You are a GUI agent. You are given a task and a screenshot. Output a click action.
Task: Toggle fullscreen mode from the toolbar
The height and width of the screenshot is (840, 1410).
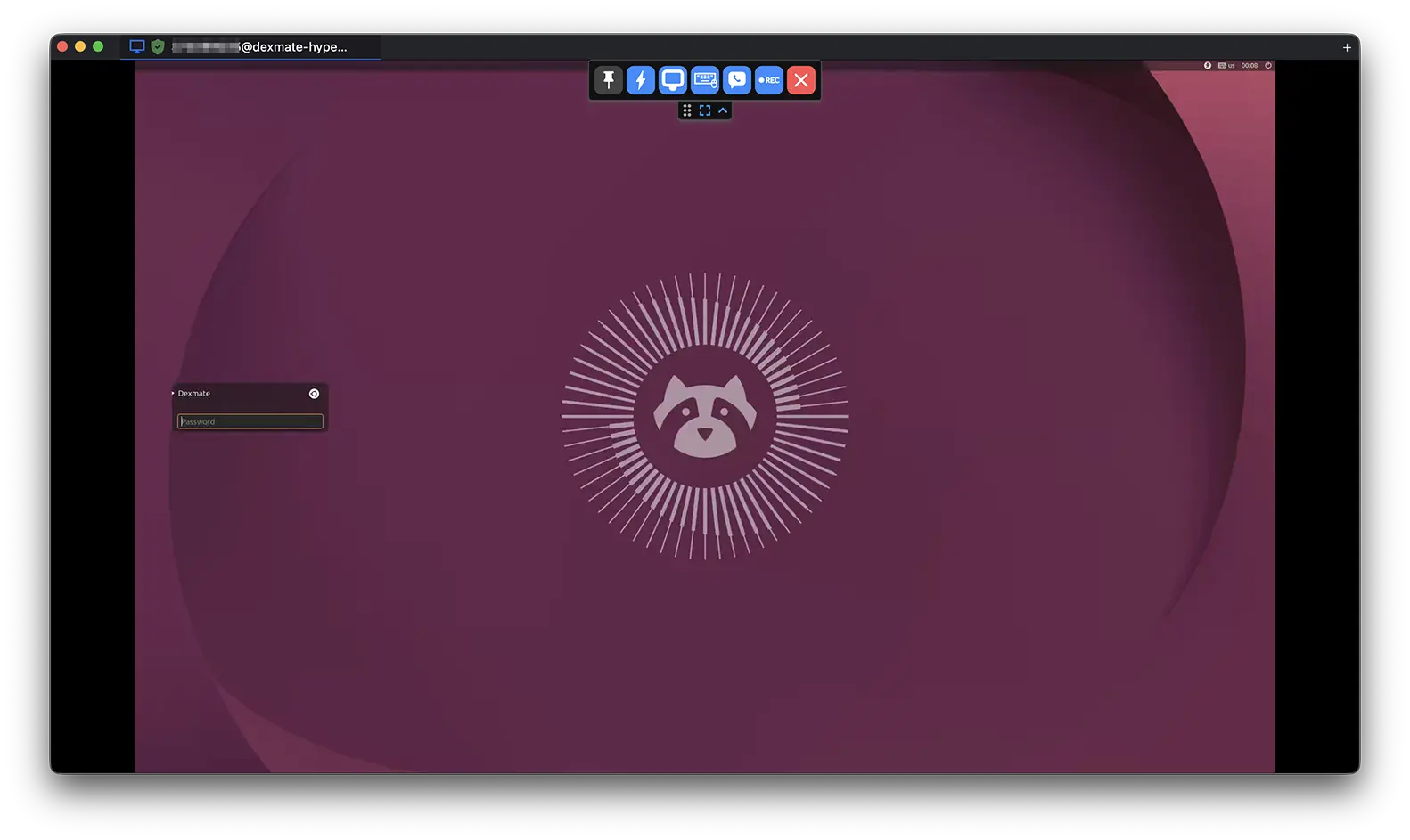click(x=705, y=110)
